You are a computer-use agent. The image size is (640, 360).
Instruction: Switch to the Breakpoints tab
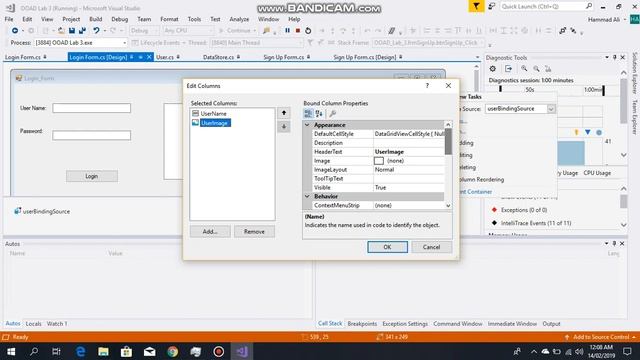(362, 324)
